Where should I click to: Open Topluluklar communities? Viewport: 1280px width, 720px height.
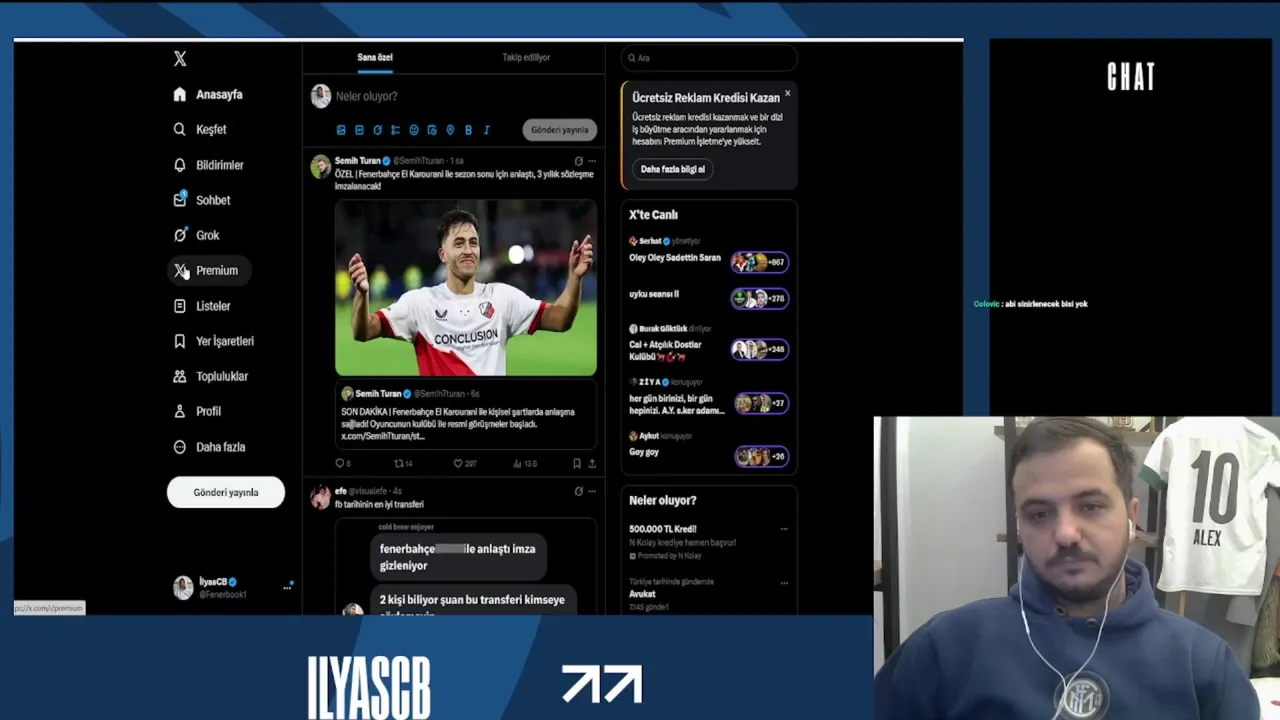click(x=210, y=376)
